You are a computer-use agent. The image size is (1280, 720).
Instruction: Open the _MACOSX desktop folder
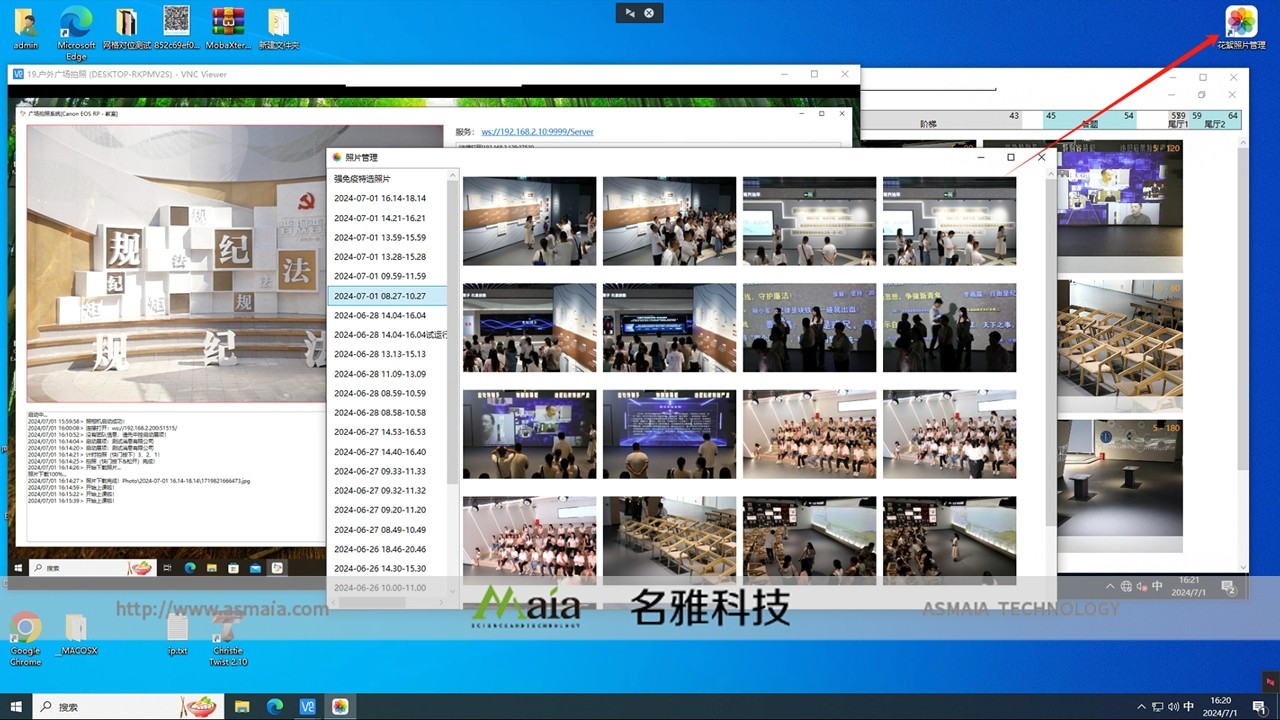click(x=76, y=634)
